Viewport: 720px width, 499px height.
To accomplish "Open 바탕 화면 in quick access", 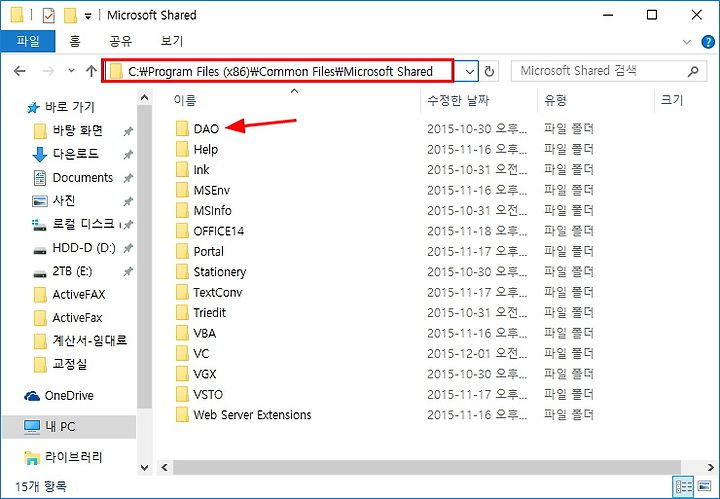I will (x=77, y=130).
